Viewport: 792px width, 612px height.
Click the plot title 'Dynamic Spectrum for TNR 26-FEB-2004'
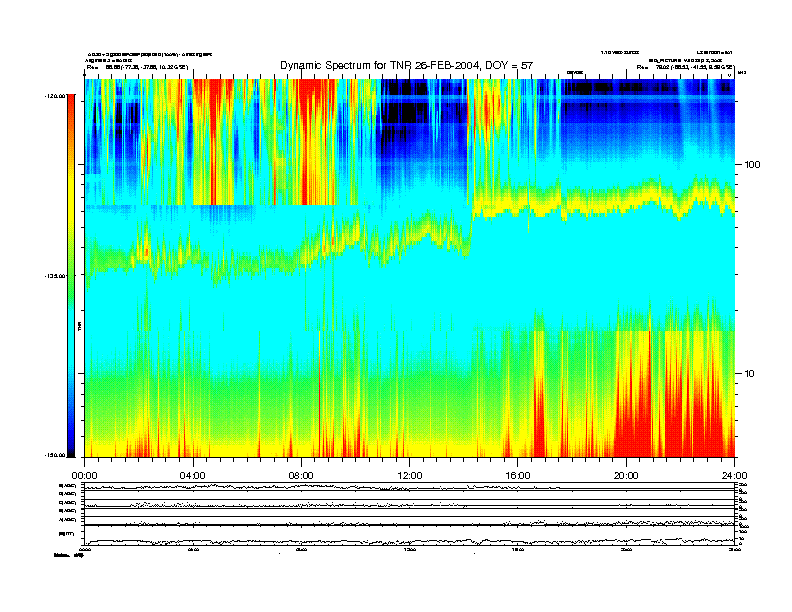coord(406,65)
